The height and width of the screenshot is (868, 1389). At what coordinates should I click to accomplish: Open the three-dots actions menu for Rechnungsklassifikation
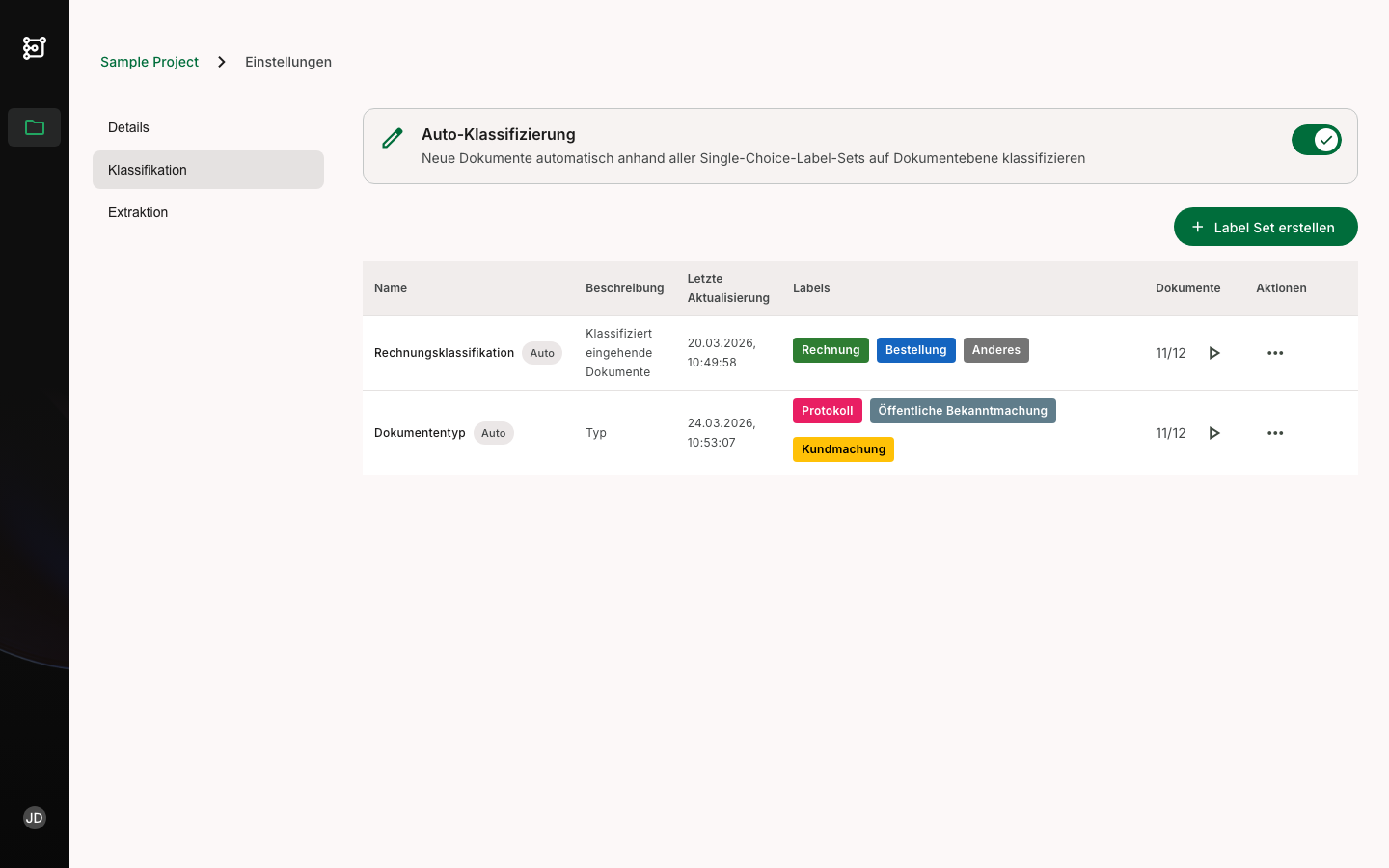pyautogui.click(x=1275, y=353)
